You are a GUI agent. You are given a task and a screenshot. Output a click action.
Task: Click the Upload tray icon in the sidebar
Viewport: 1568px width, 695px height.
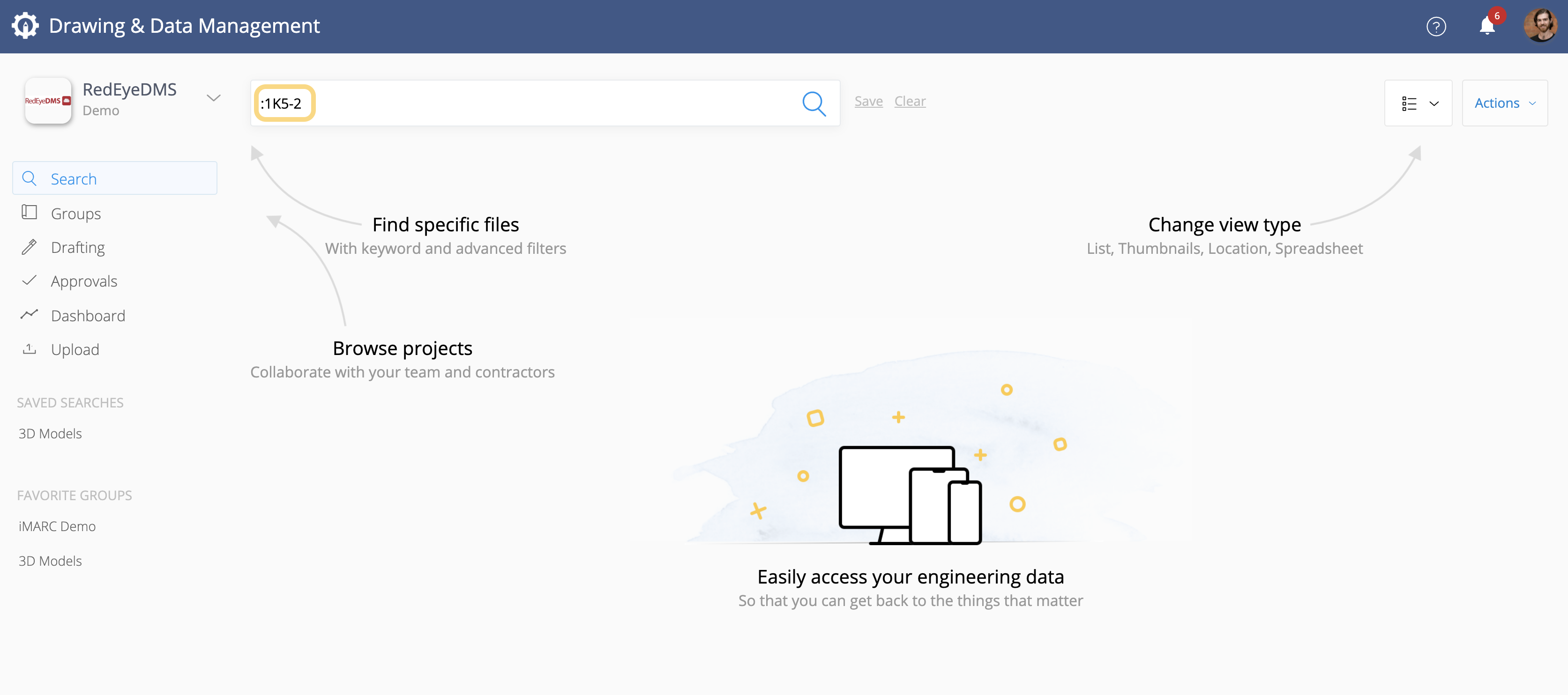[29, 349]
